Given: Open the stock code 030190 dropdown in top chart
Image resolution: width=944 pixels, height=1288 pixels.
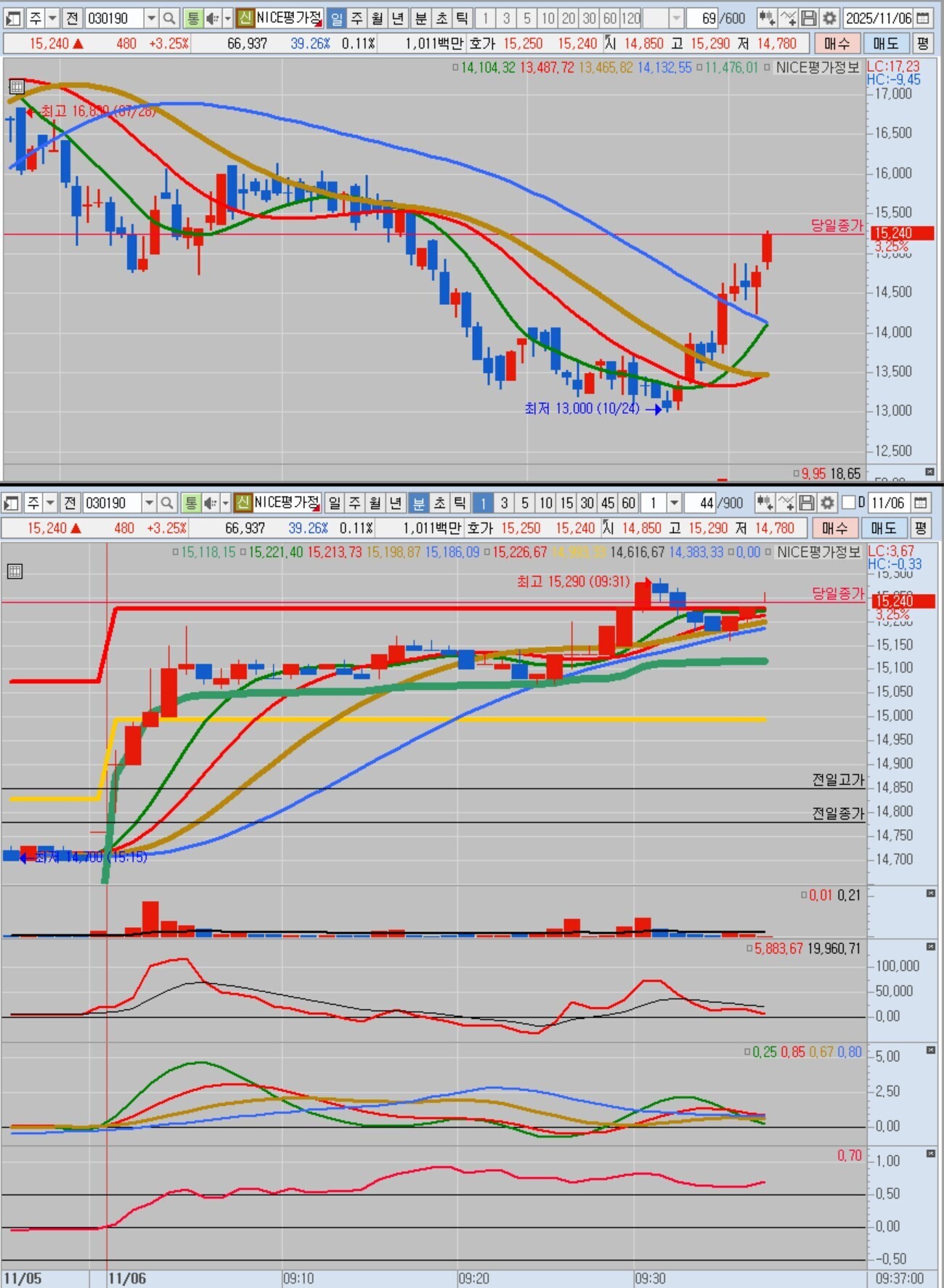Looking at the screenshot, I should (x=151, y=18).
